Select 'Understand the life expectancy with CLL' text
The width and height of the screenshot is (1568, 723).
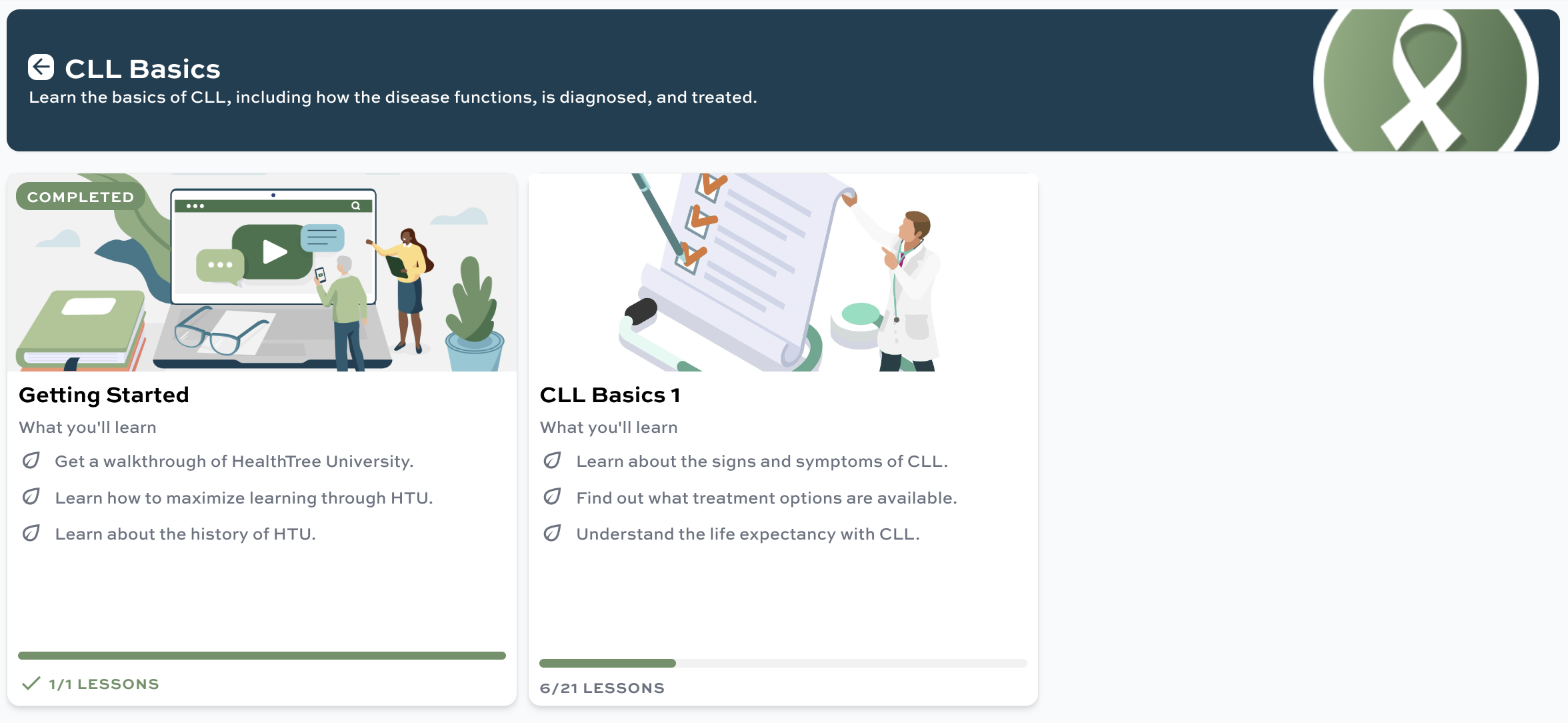tap(748, 534)
